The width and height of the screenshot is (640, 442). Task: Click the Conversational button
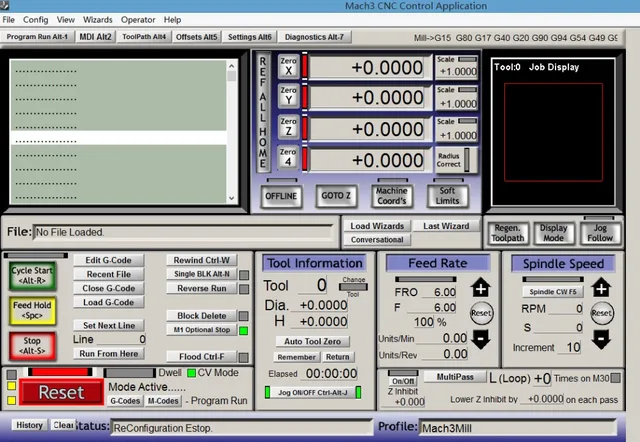[x=377, y=240]
